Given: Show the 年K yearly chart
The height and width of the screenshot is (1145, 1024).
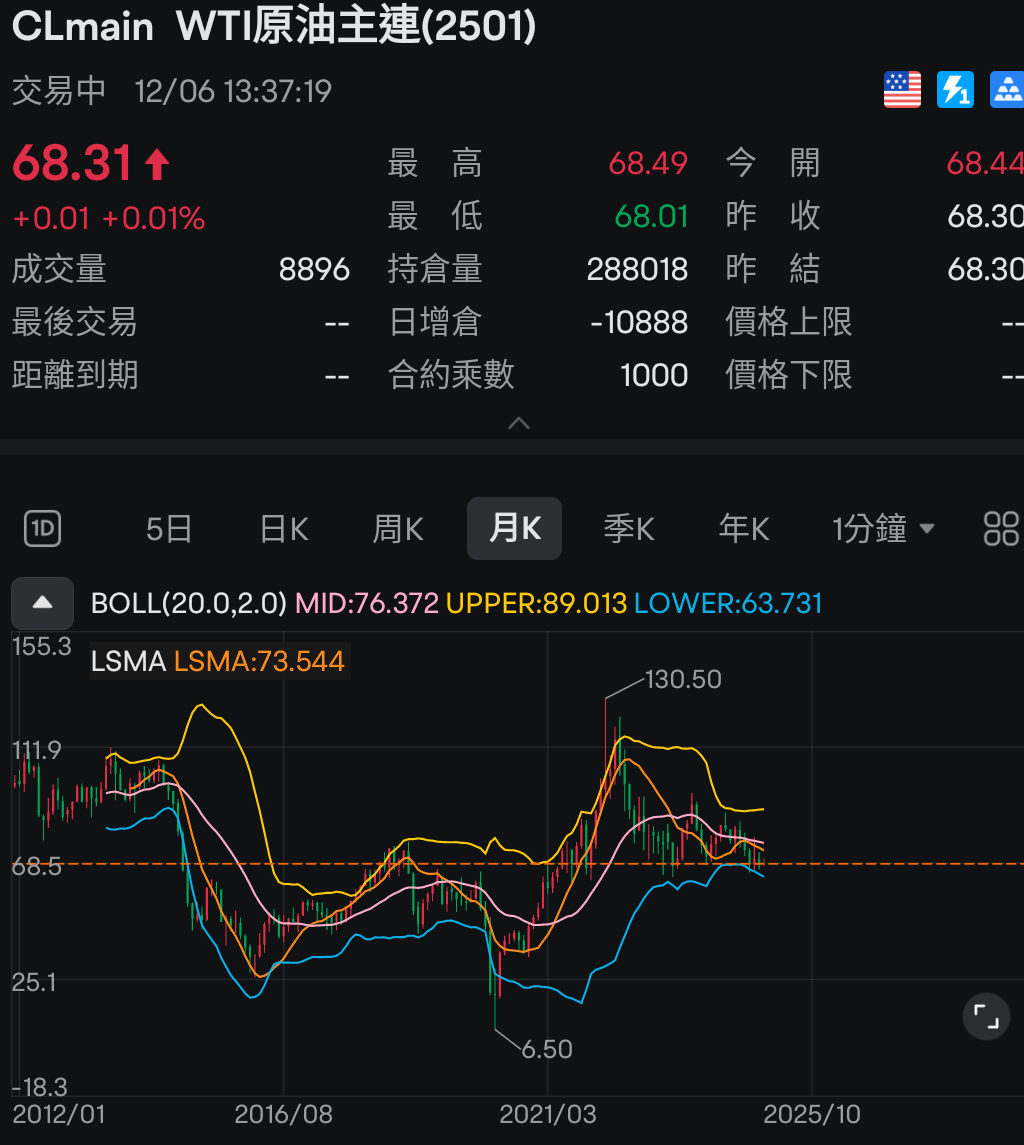Looking at the screenshot, I should 744,528.
